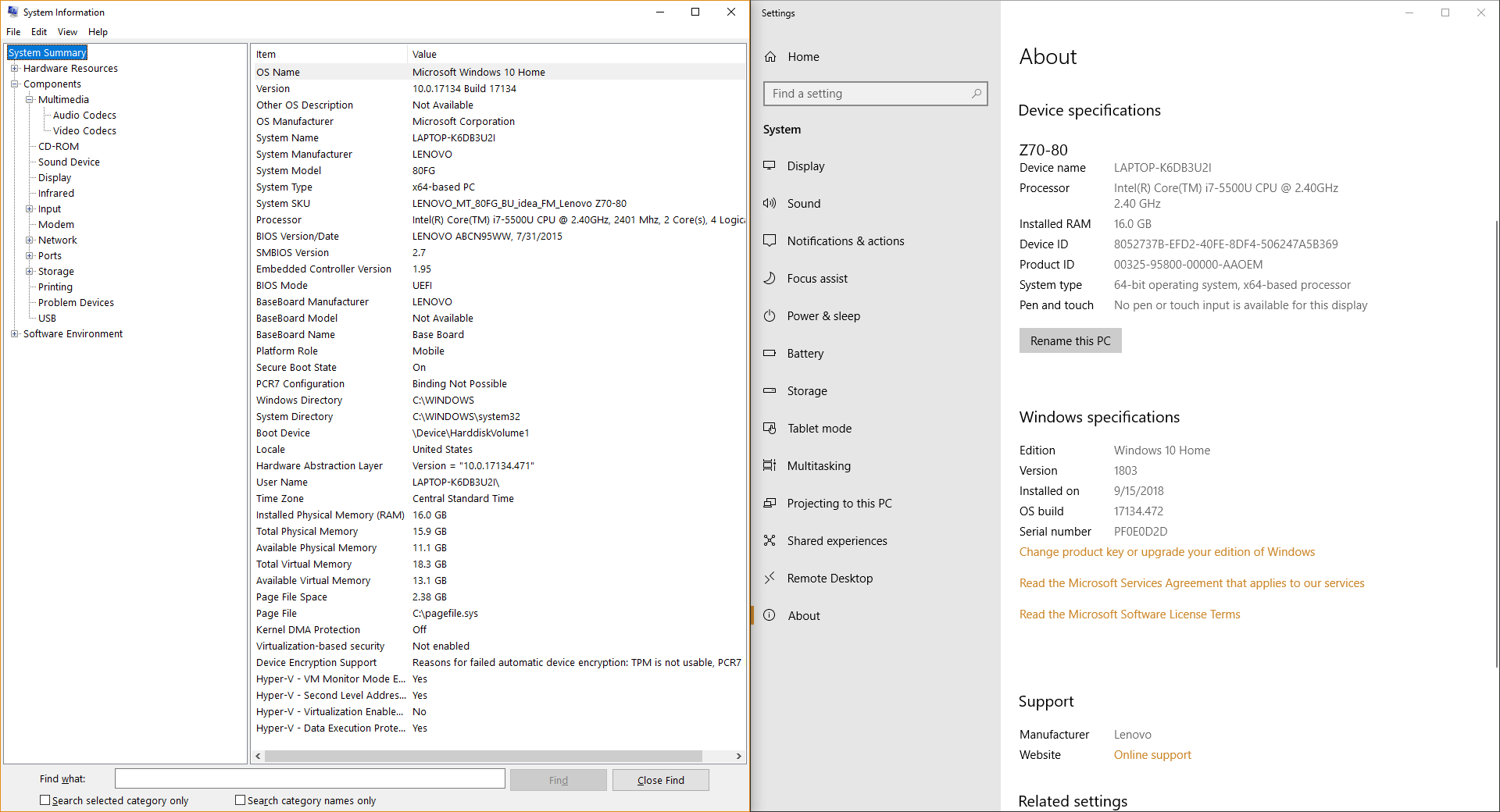Screen dimensions: 1500x812
Task: Click the Remote Desktop icon
Action: click(x=770, y=578)
